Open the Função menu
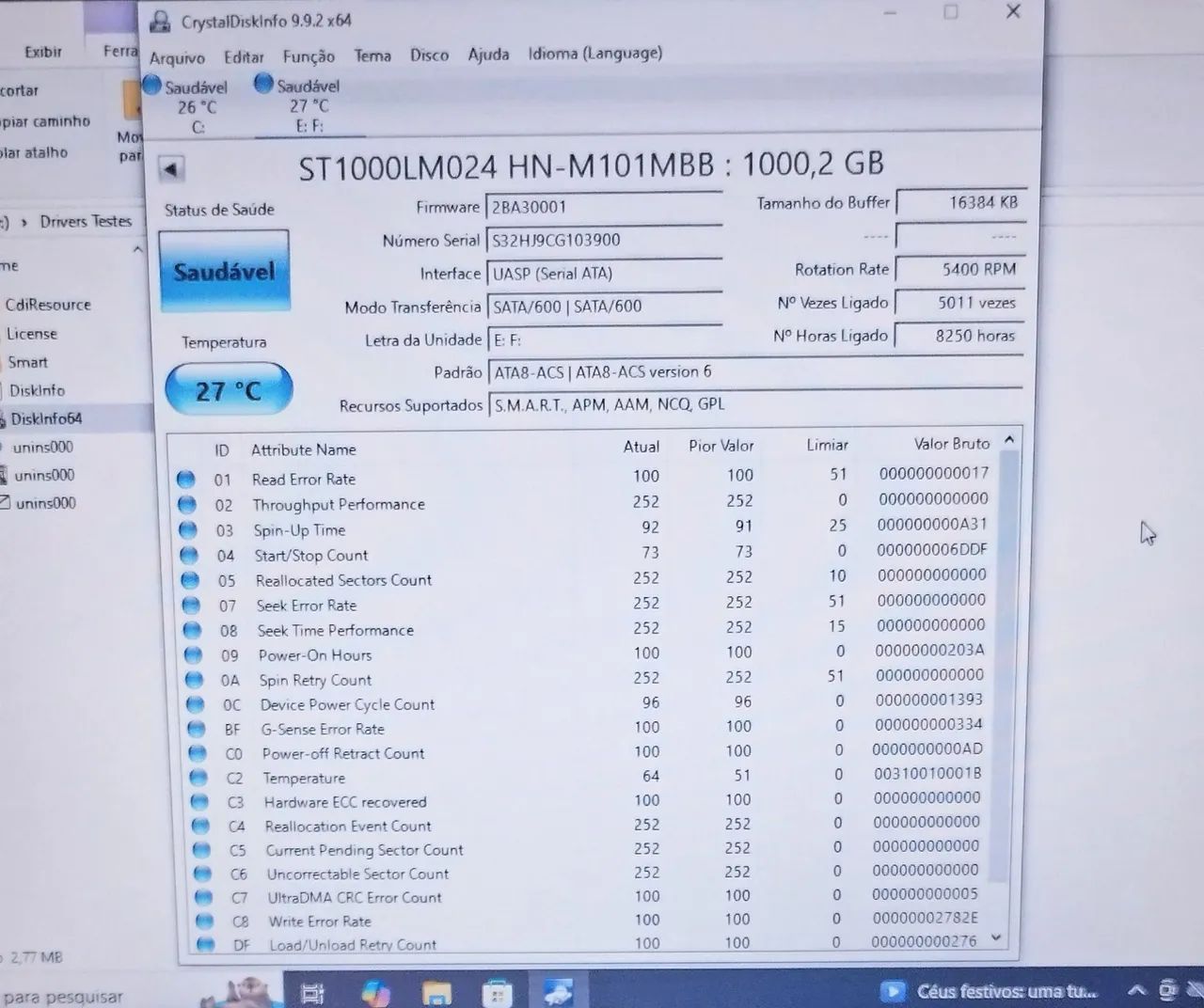Image resolution: width=1204 pixels, height=1008 pixels. 309,56
